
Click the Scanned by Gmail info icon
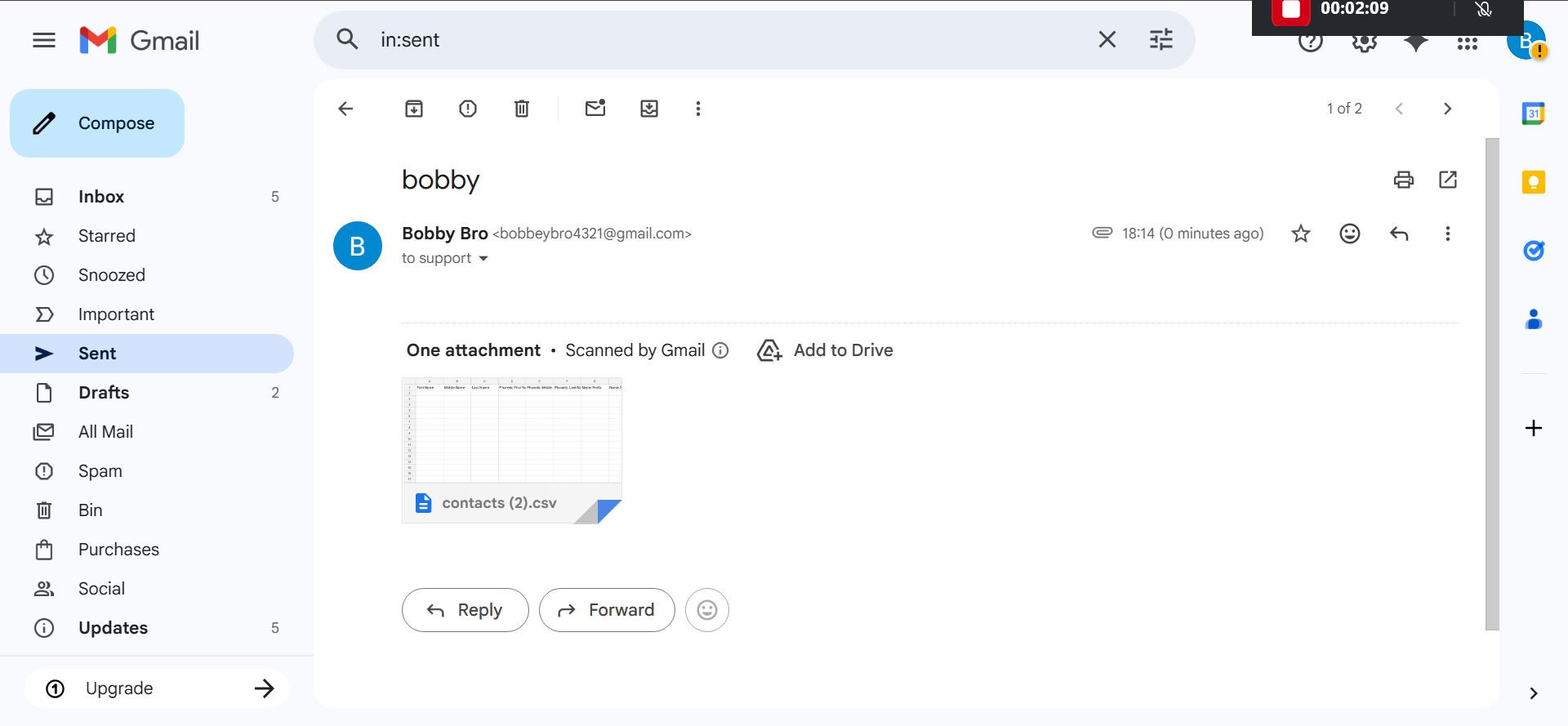[720, 350]
